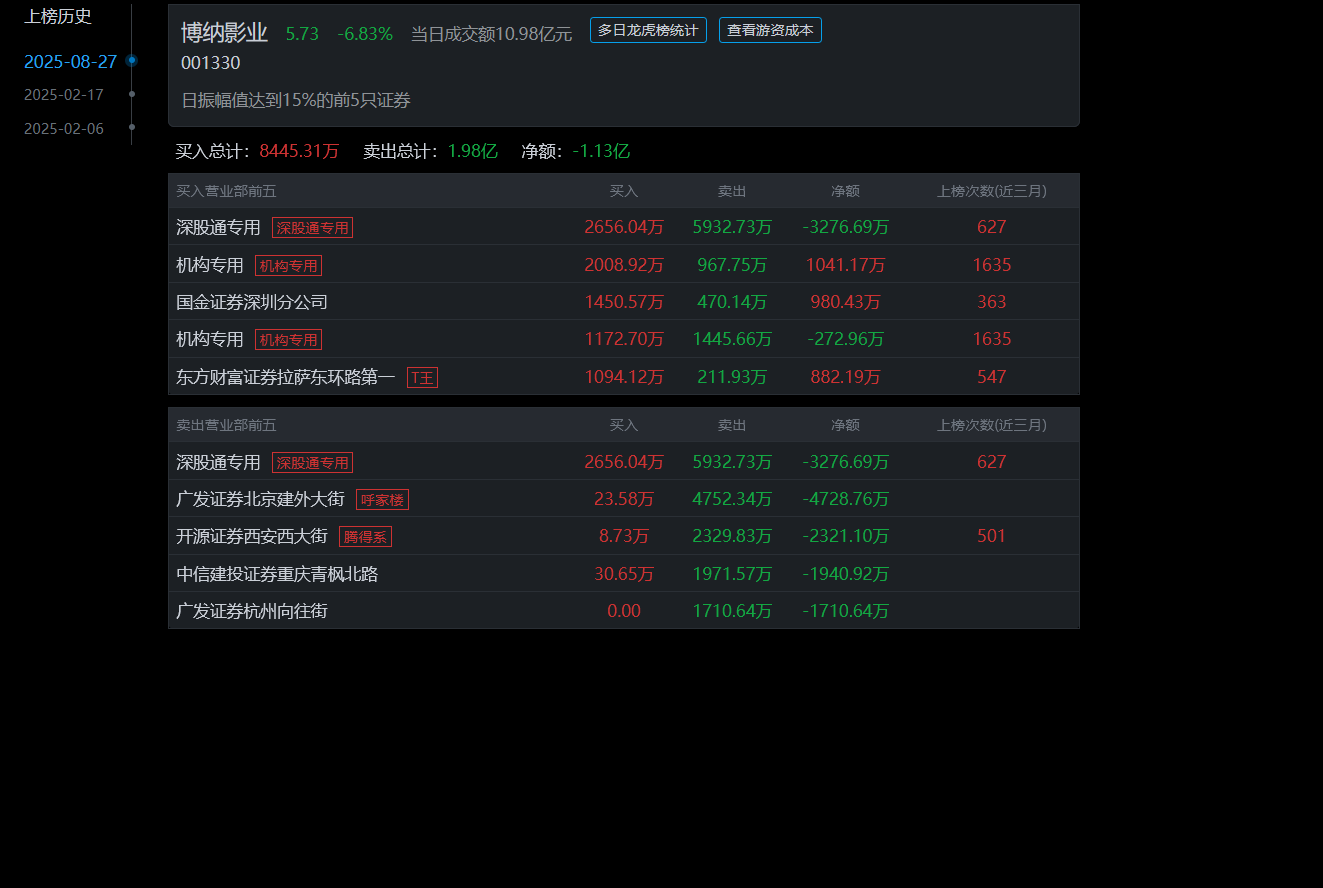Image resolution: width=1323 pixels, height=888 pixels.
Task: Click 2008.92万 buy value
Action: pyautogui.click(x=624, y=265)
